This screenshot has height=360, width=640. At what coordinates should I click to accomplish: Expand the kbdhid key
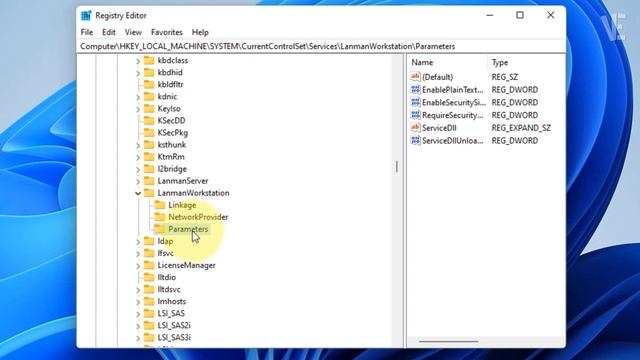138,73
